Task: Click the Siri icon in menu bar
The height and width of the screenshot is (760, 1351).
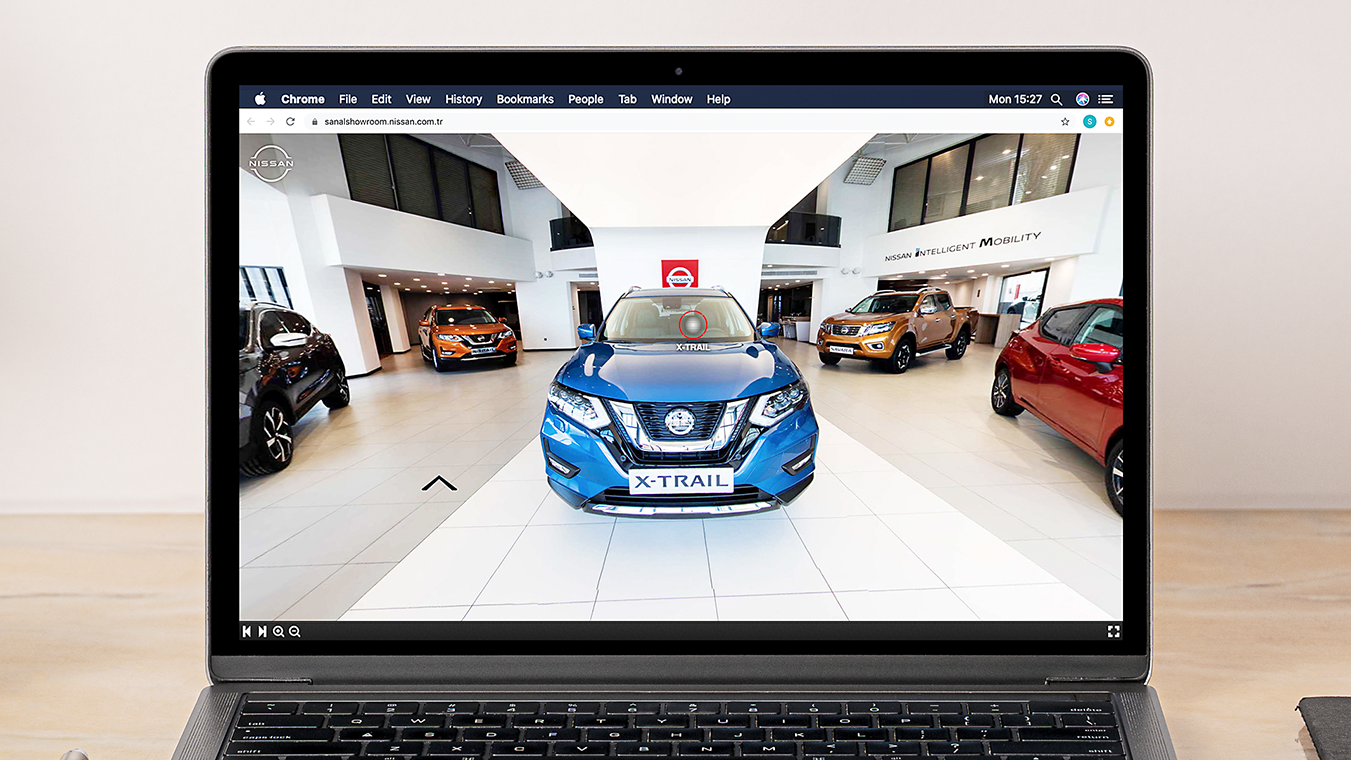Action: (x=1082, y=99)
